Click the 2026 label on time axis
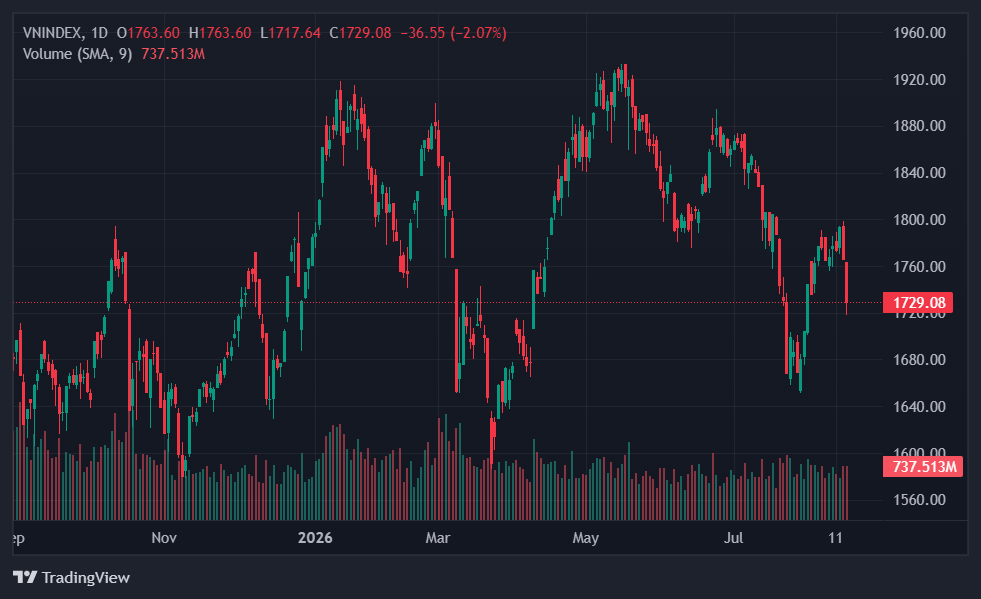This screenshot has width=981, height=599. (x=315, y=538)
